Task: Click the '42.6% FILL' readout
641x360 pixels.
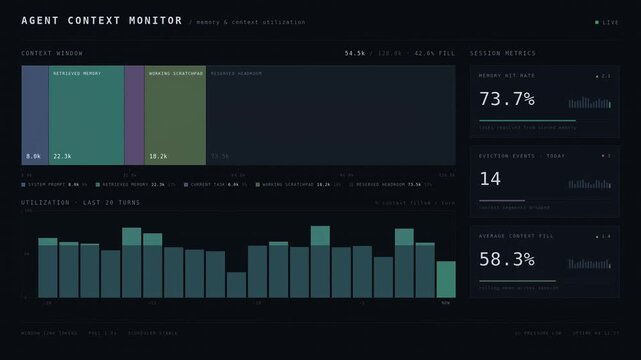Action: click(434, 53)
